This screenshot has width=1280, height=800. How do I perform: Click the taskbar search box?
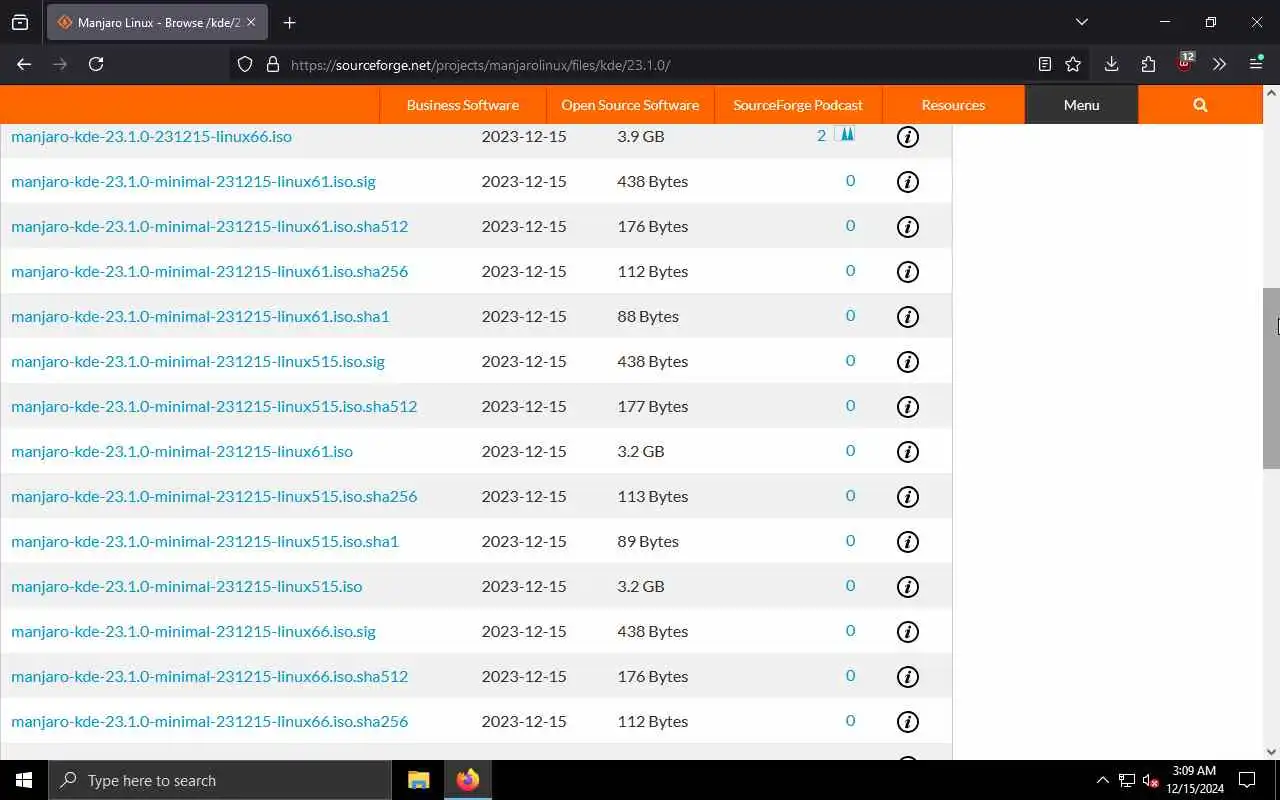(x=220, y=780)
